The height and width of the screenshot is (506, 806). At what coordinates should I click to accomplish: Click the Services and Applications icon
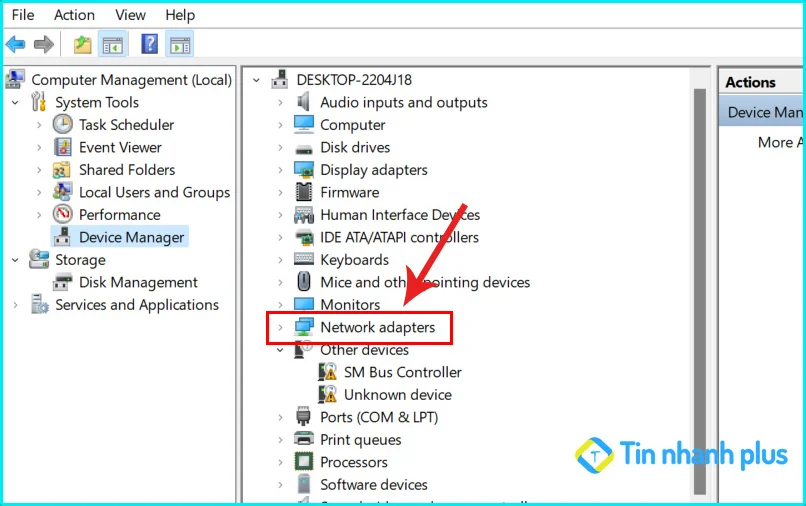pos(39,304)
